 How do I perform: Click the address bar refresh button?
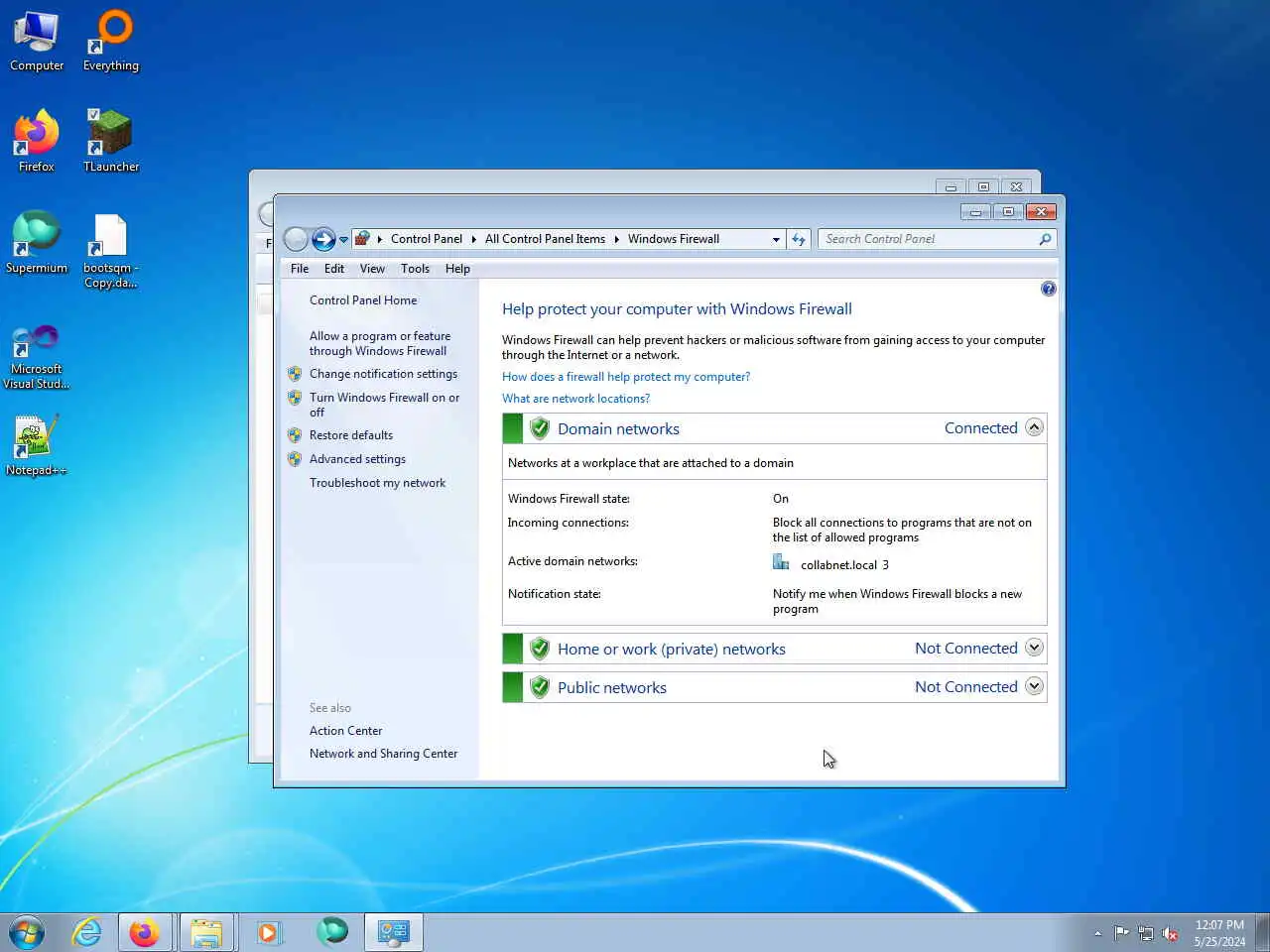coord(799,239)
